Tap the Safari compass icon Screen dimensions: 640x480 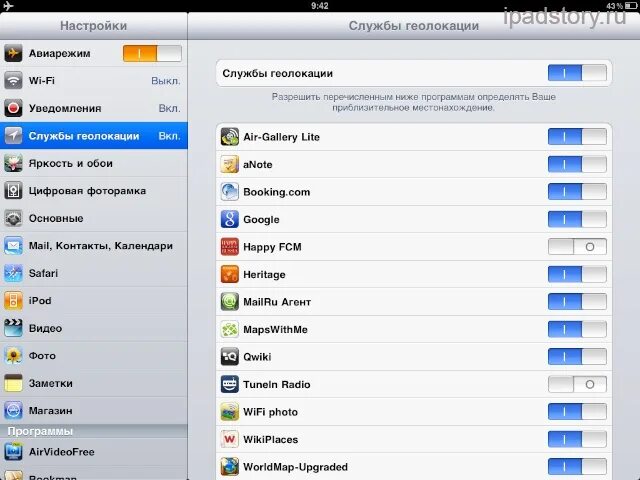13,273
